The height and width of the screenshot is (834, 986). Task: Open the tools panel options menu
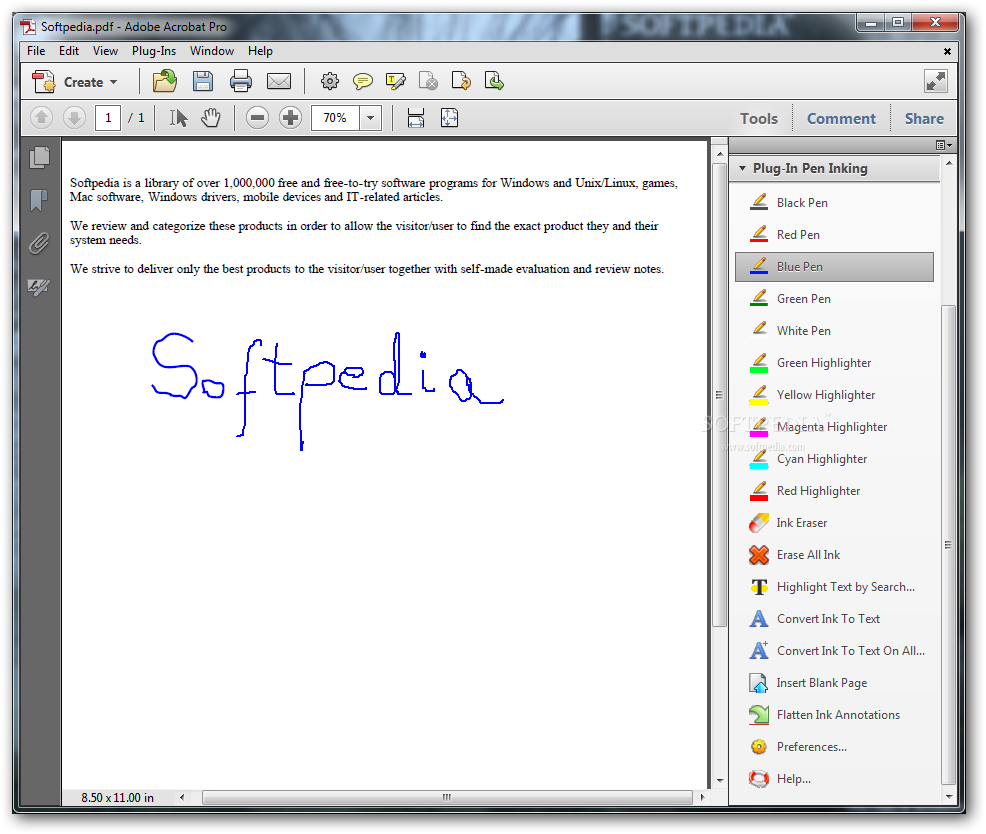pos(944,145)
